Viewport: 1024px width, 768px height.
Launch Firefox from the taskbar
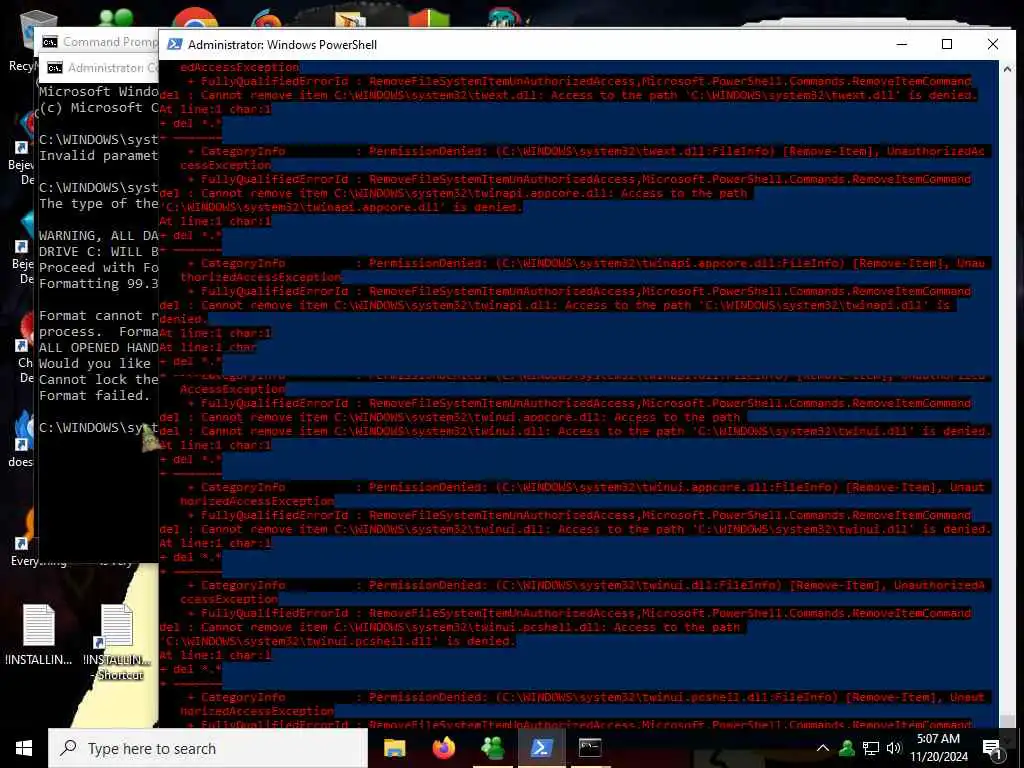point(443,748)
